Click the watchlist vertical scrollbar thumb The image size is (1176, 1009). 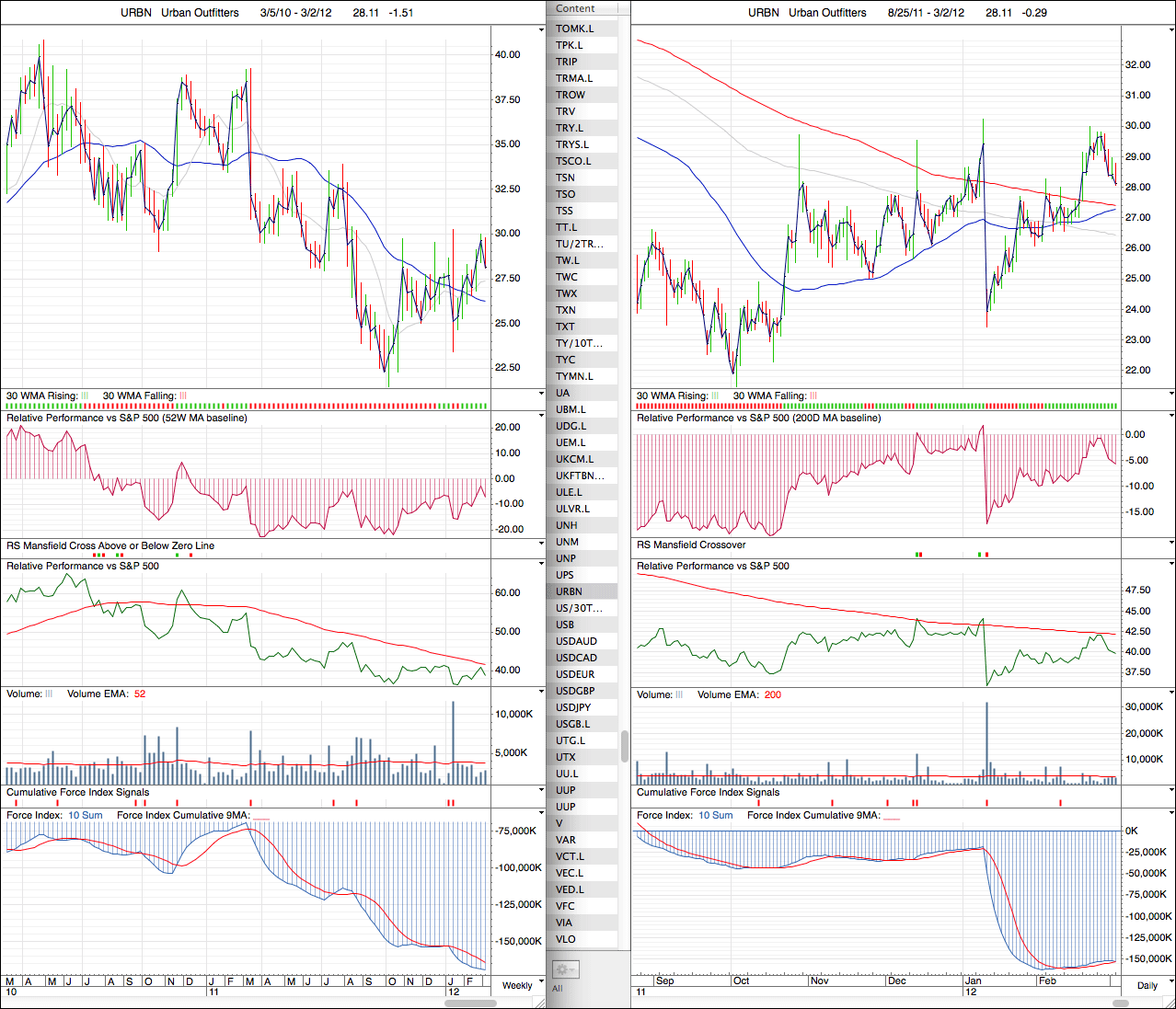pos(625,746)
